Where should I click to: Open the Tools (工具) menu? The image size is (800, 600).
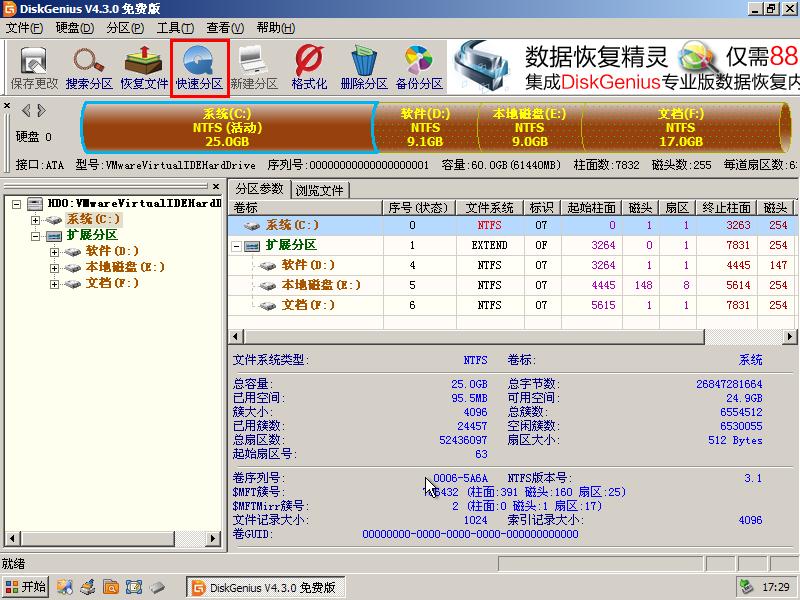click(175, 28)
